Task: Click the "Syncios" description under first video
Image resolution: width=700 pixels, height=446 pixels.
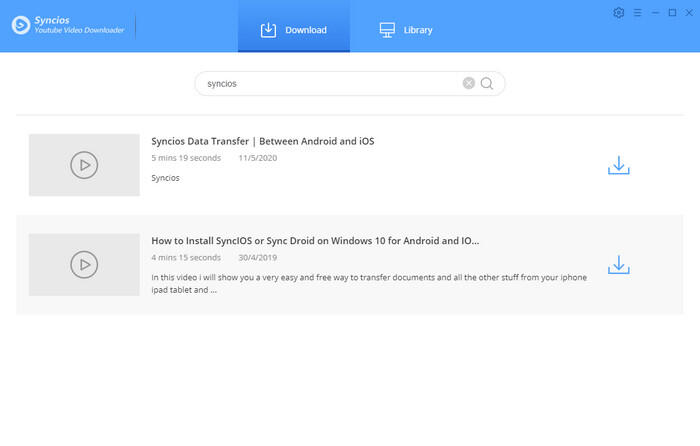Action: pos(165,178)
